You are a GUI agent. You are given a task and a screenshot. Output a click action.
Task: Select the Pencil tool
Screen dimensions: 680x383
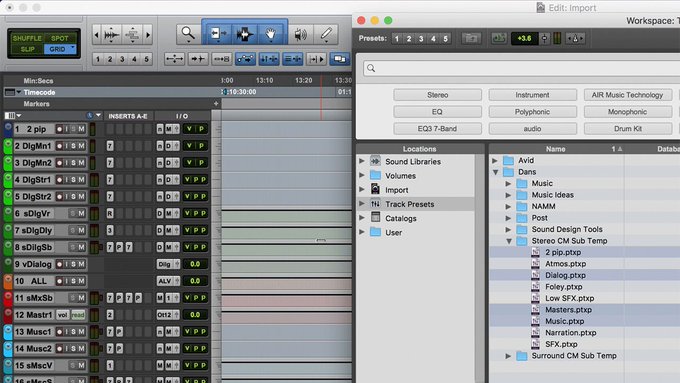(326, 34)
